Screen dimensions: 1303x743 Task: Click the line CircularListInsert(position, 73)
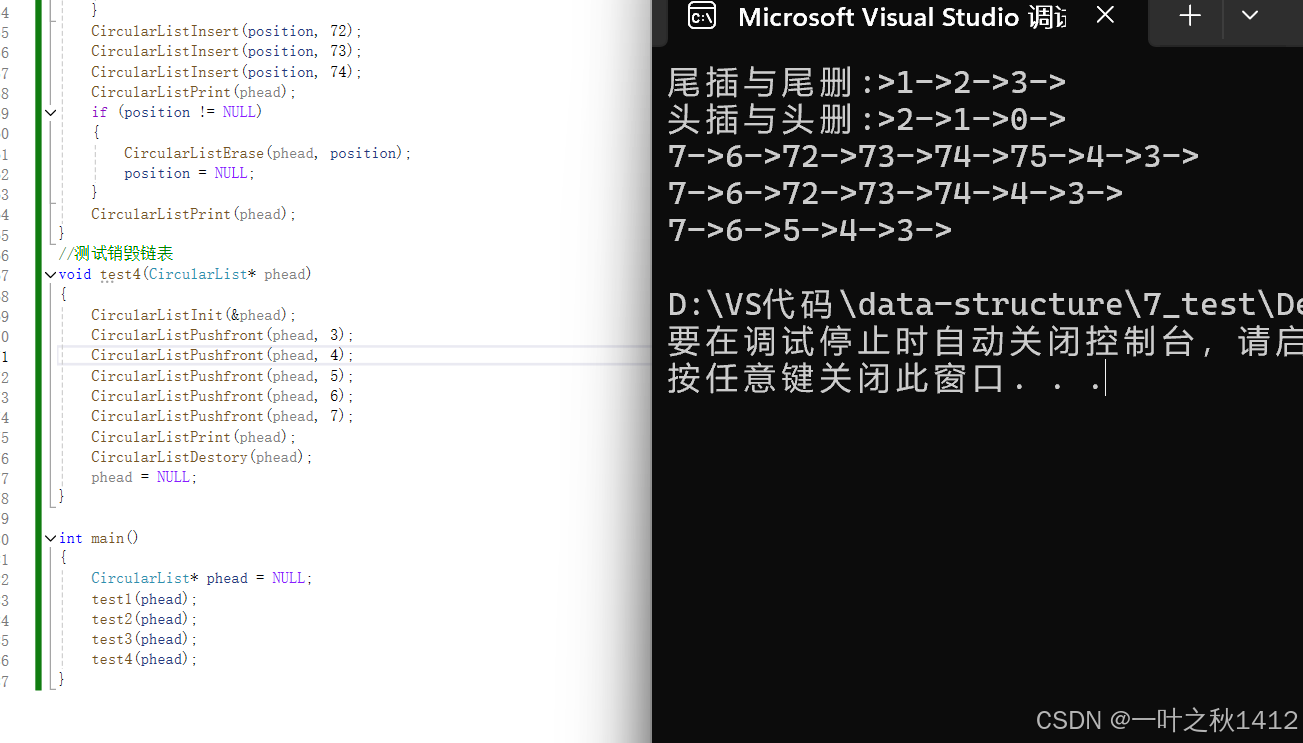point(227,51)
